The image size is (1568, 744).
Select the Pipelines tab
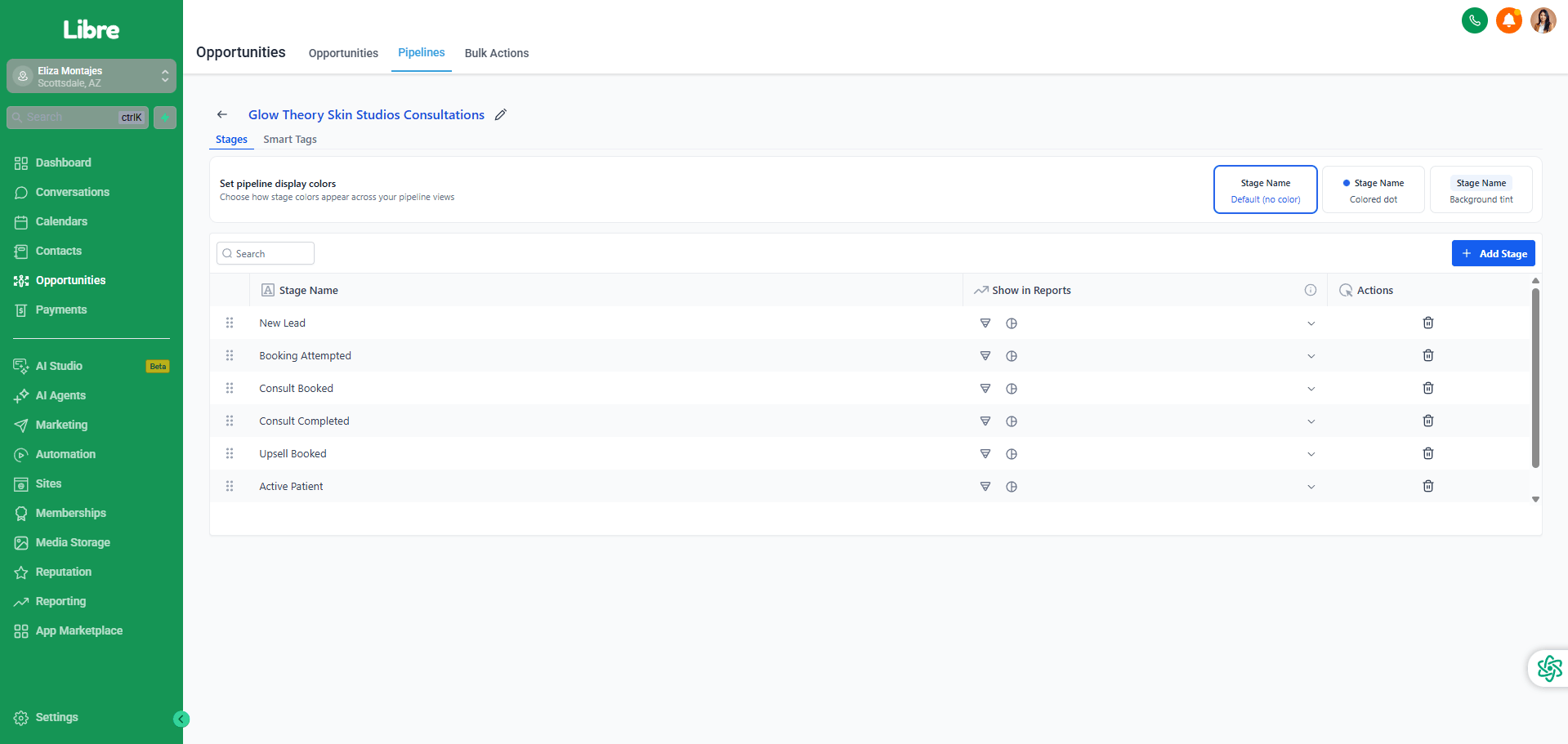click(x=422, y=52)
